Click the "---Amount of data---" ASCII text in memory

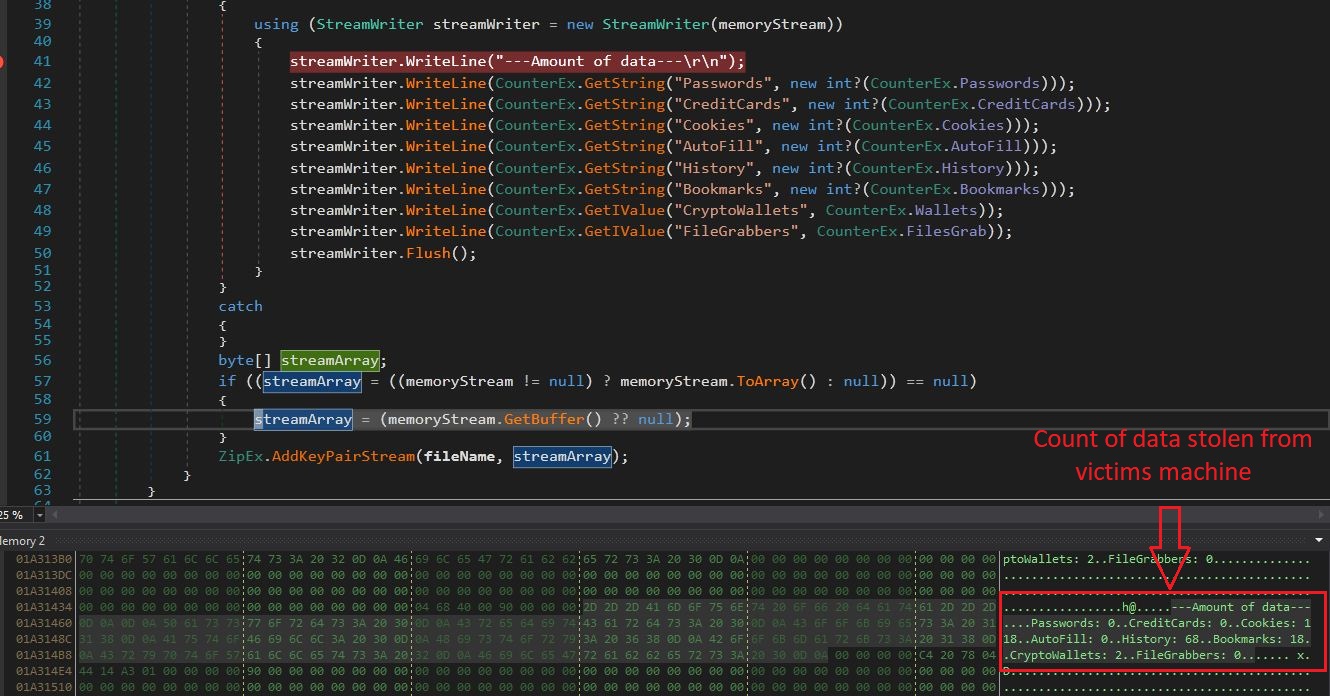[1240, 607]
